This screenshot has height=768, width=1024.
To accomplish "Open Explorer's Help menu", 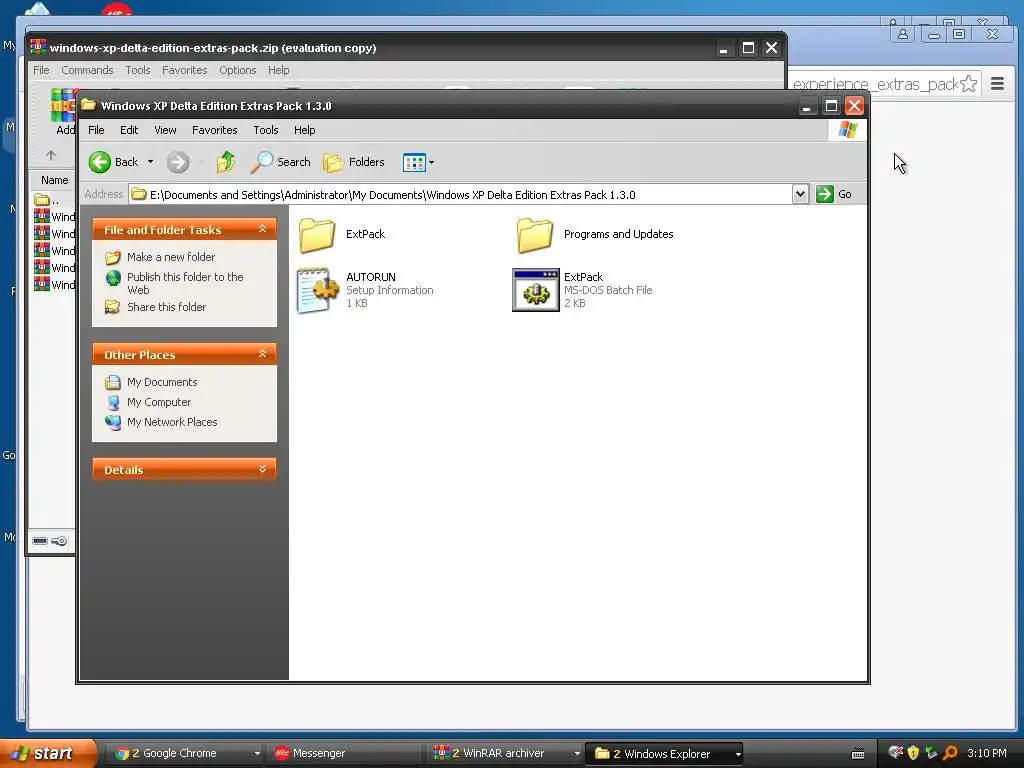I will [x=304, y=130].
